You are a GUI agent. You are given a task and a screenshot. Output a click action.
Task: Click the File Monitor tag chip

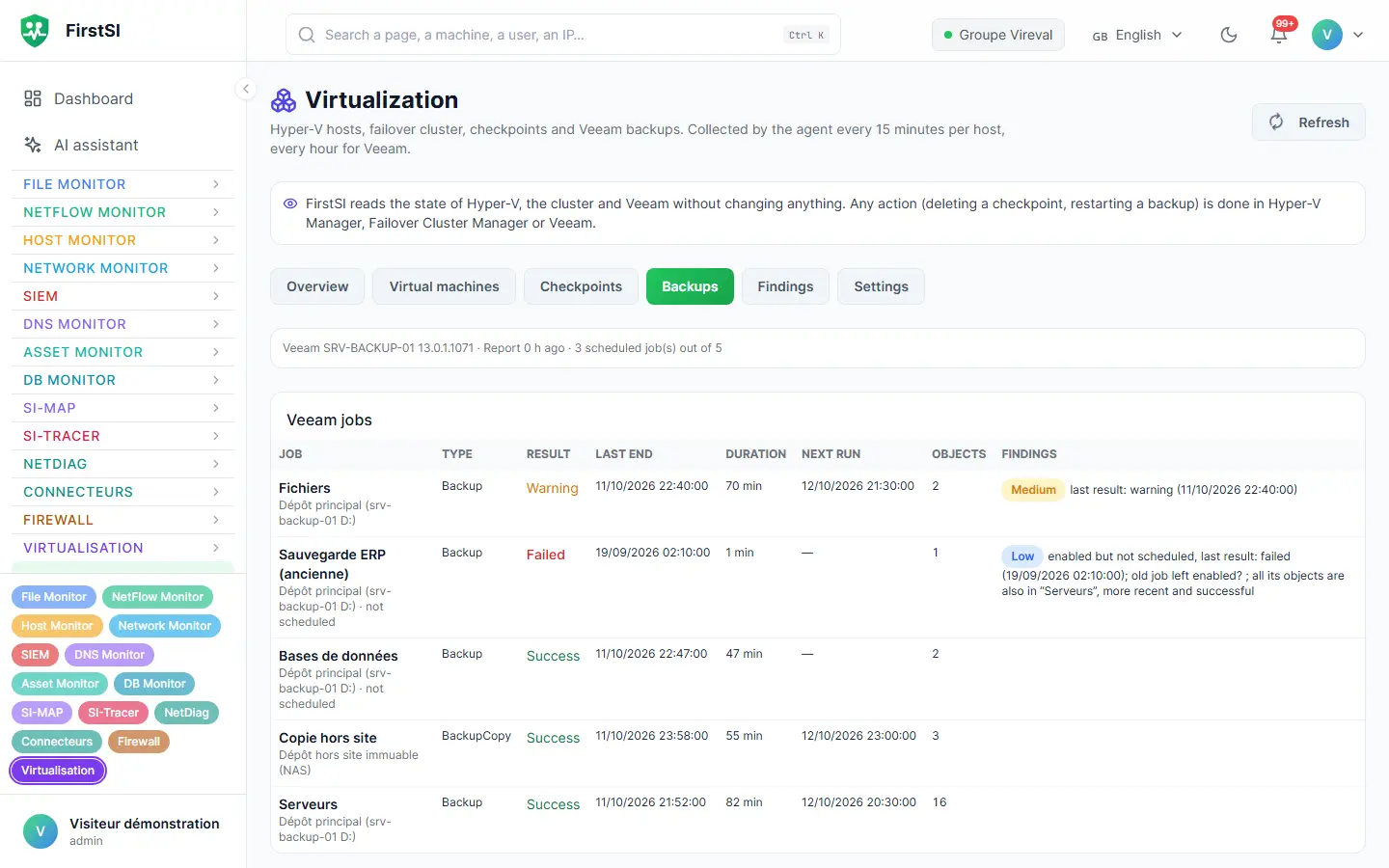(54, 597)
